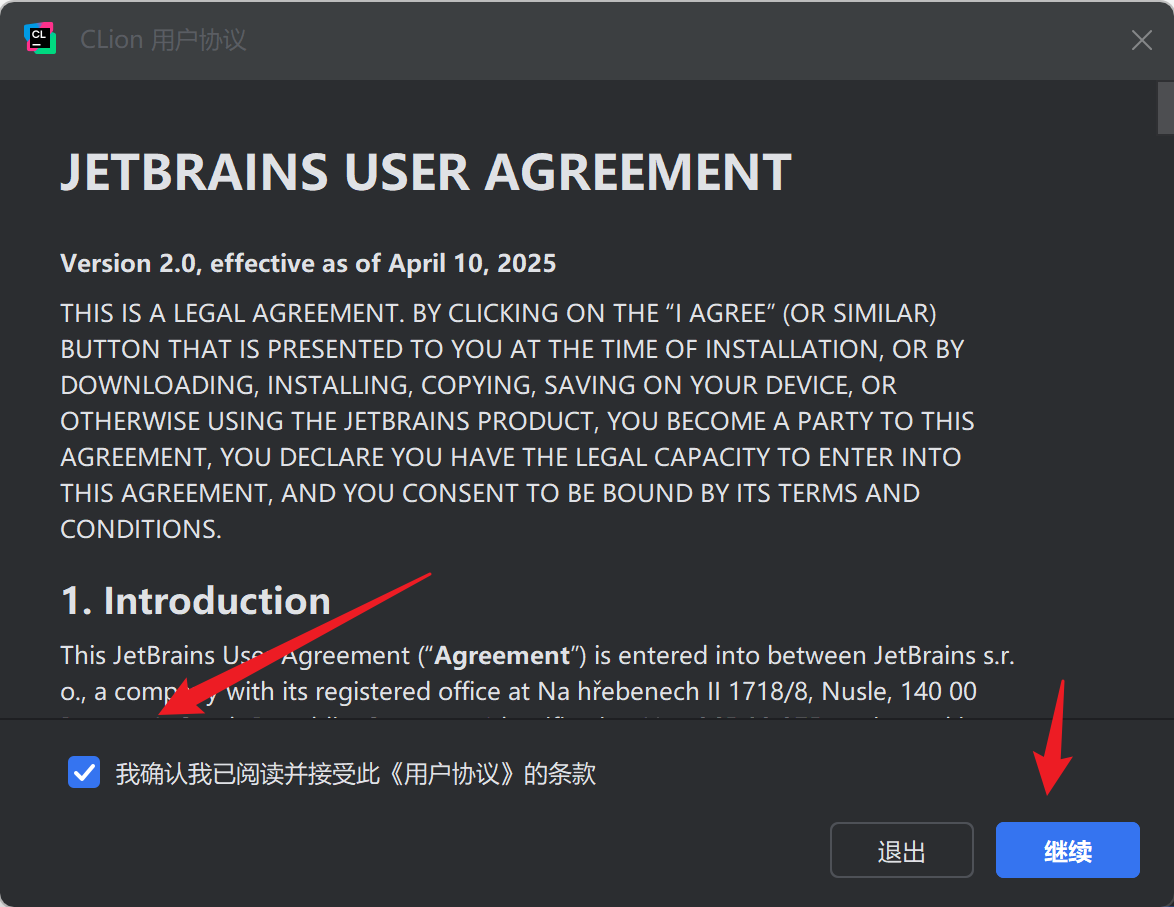Screen dimensions: 1174x907
Task: Click the 'JETBRAINS USER AGREEMENT' heading
Action: 425,172
